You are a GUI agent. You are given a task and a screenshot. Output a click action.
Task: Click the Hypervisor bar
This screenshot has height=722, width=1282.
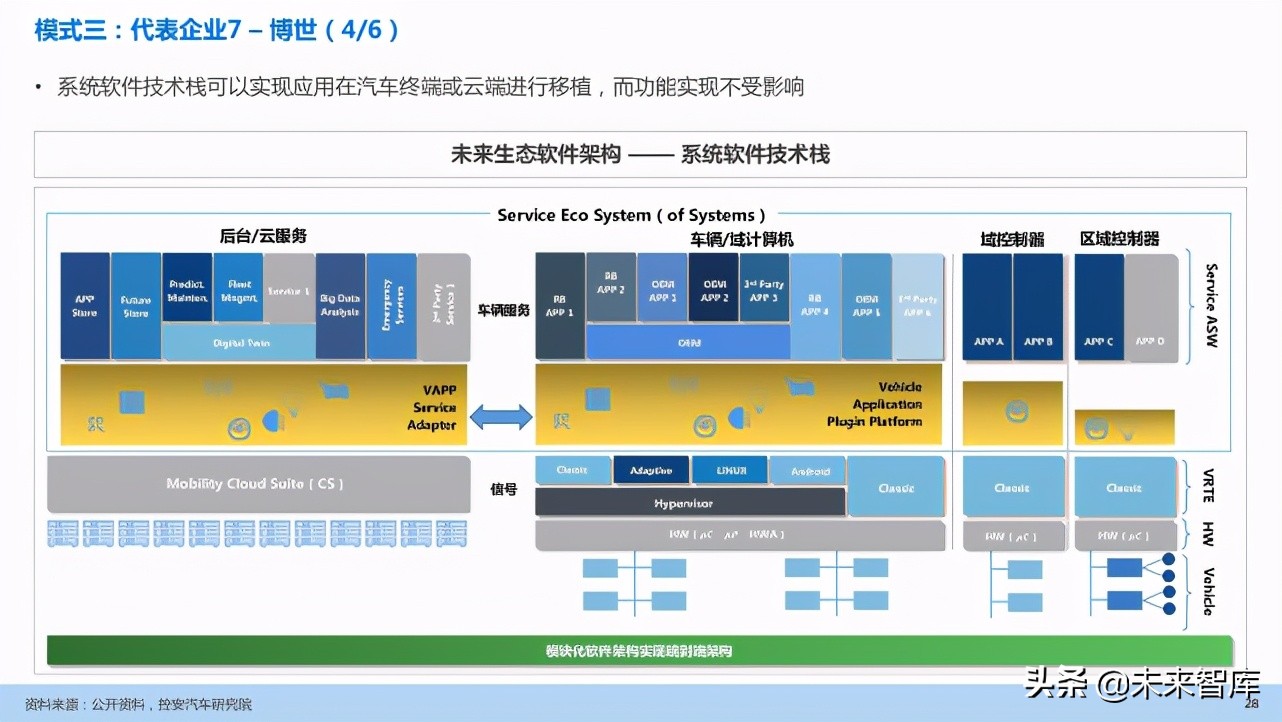pos(690,502)
